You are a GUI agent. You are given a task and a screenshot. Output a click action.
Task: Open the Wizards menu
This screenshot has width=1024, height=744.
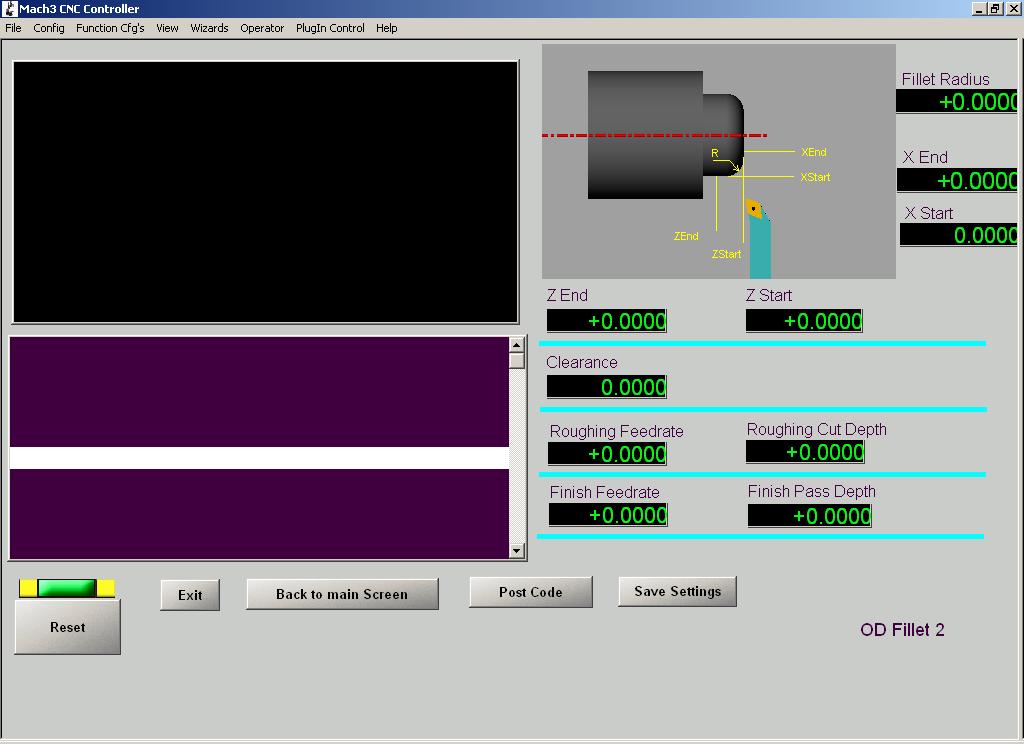click(209, 28)
